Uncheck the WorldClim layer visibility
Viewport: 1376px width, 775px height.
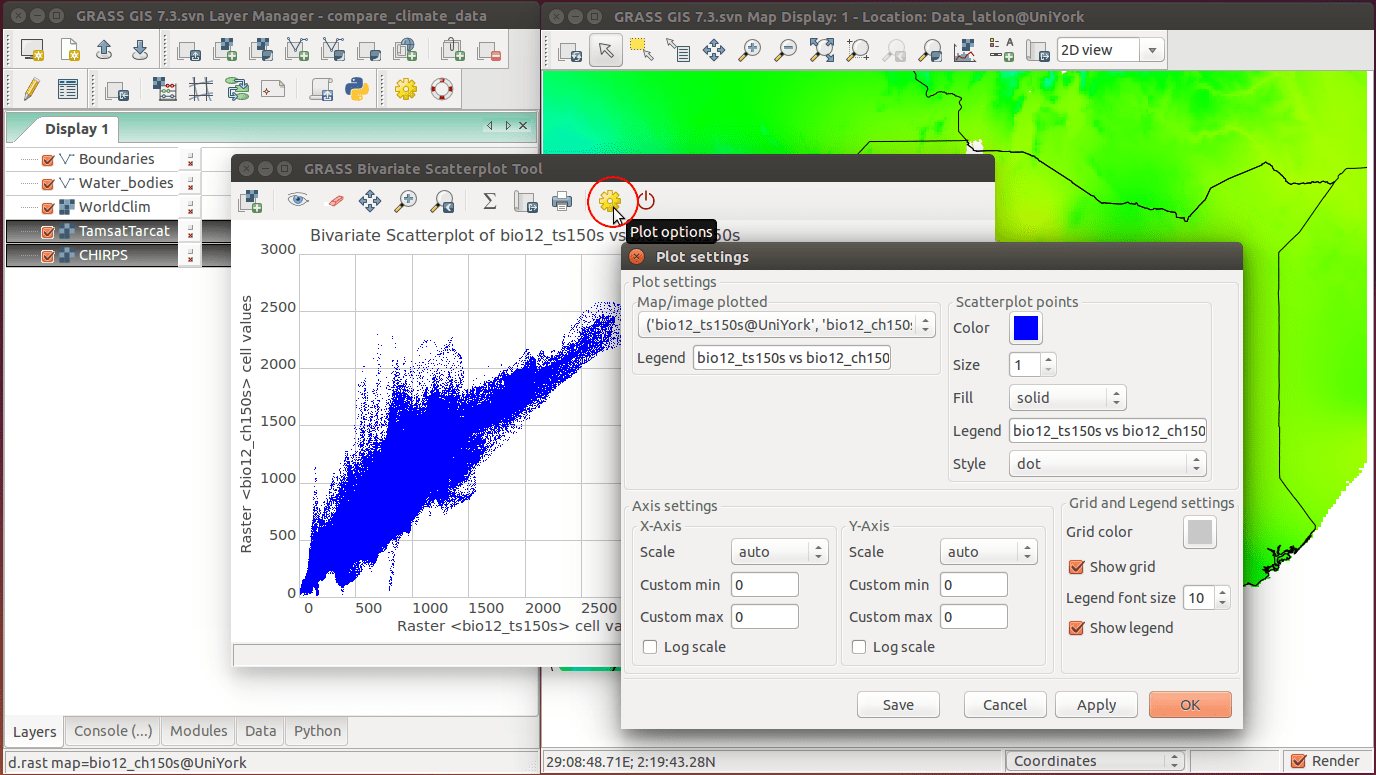(47, 207)
